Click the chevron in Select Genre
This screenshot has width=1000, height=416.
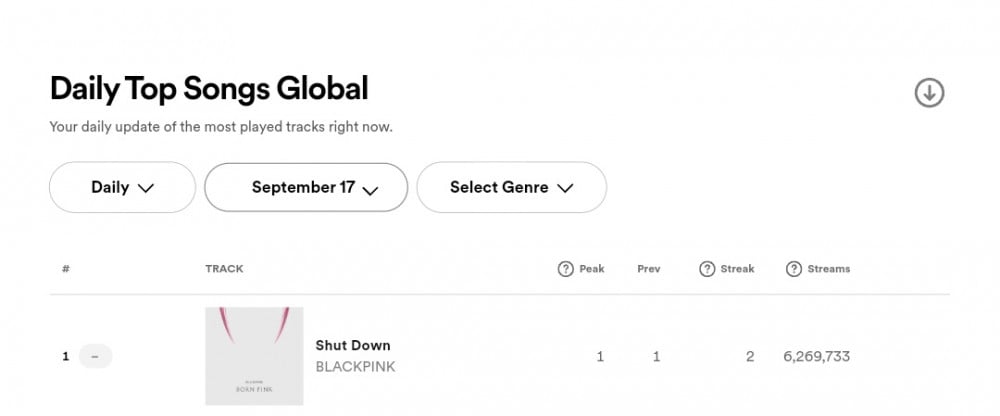point(564,188)
